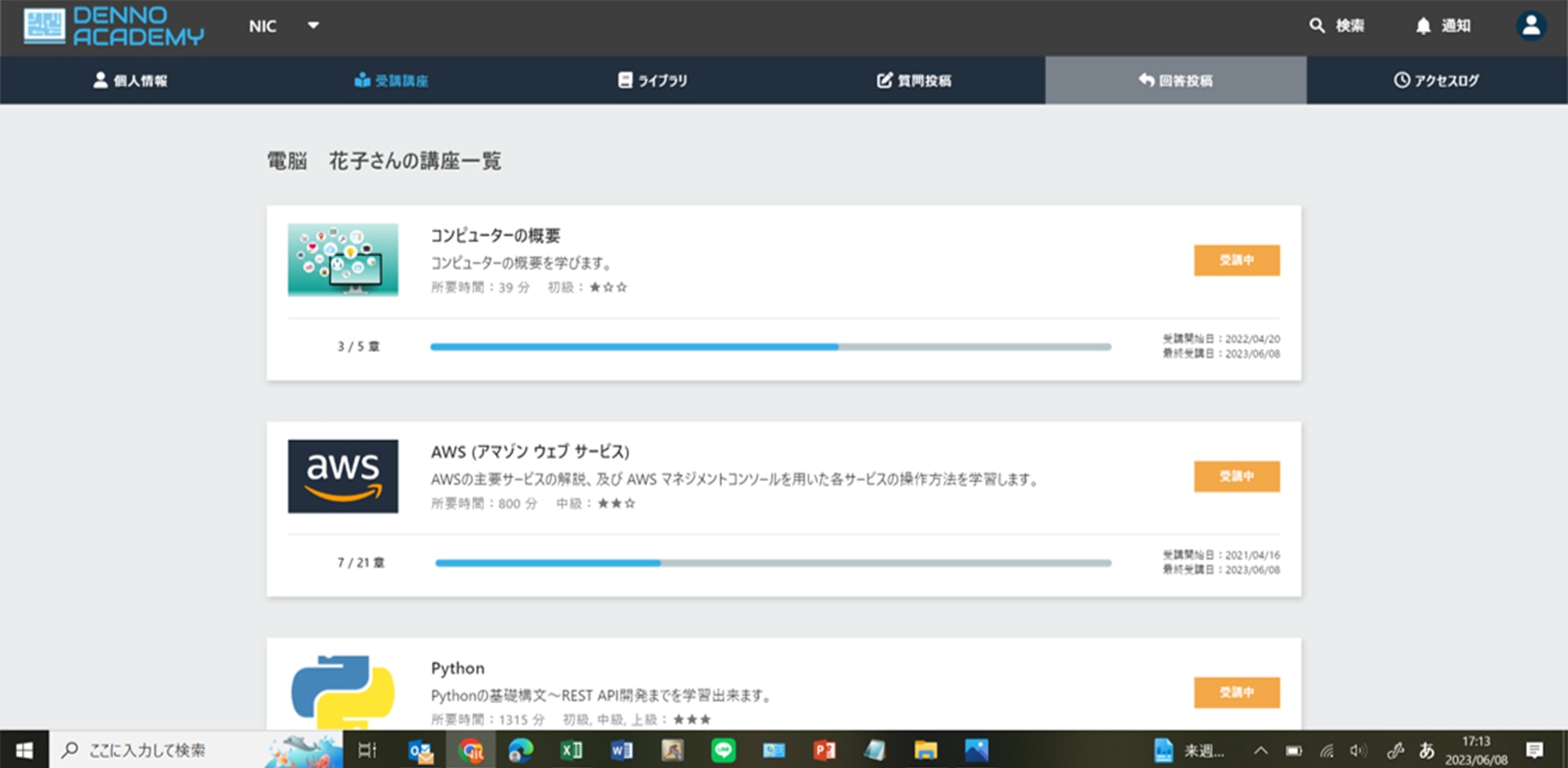Open the アクセスログ tab
Image resolution: width=1568 pixels, height=768 pixels.
pyautogui.click(x=1437, y=80)
